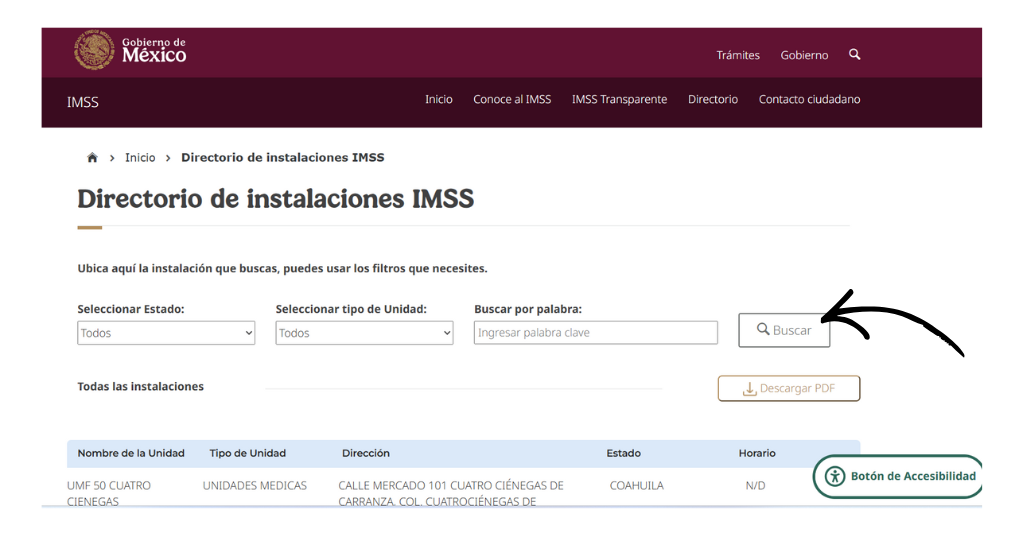Click the IMSS site title link
The image size is (1024, 536).
(x=82, y=102)
